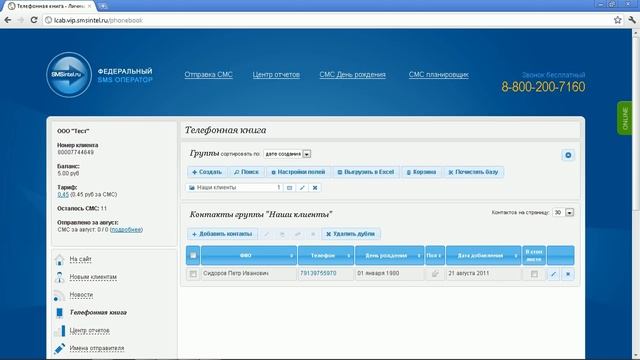
Task: Reload the page in the browser
Action: 34,20
